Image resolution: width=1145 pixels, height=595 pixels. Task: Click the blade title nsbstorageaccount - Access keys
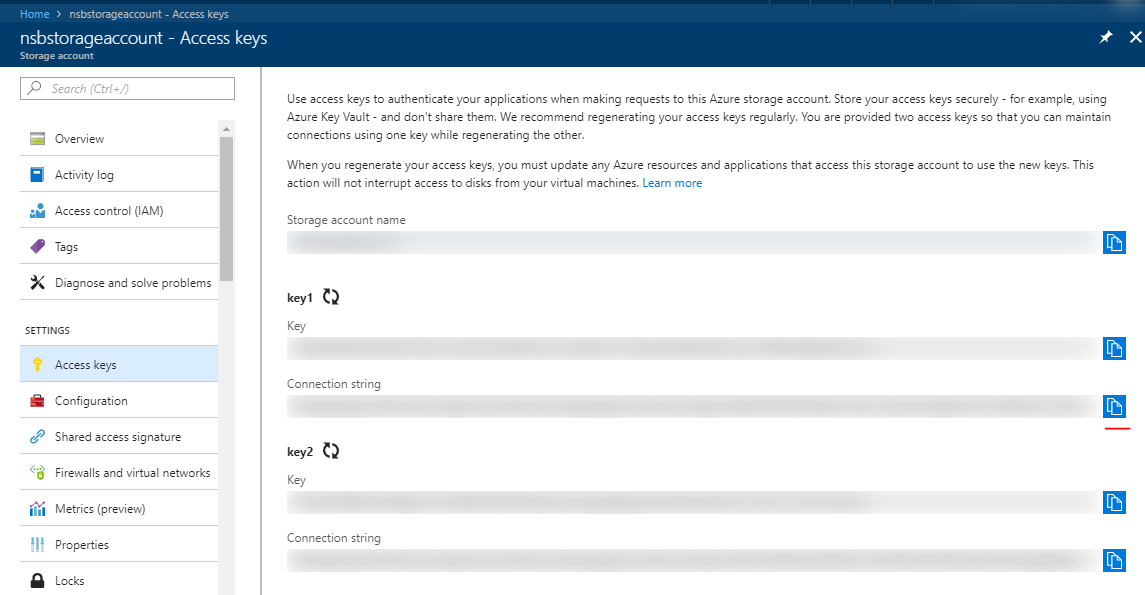[x=143, y=38]
